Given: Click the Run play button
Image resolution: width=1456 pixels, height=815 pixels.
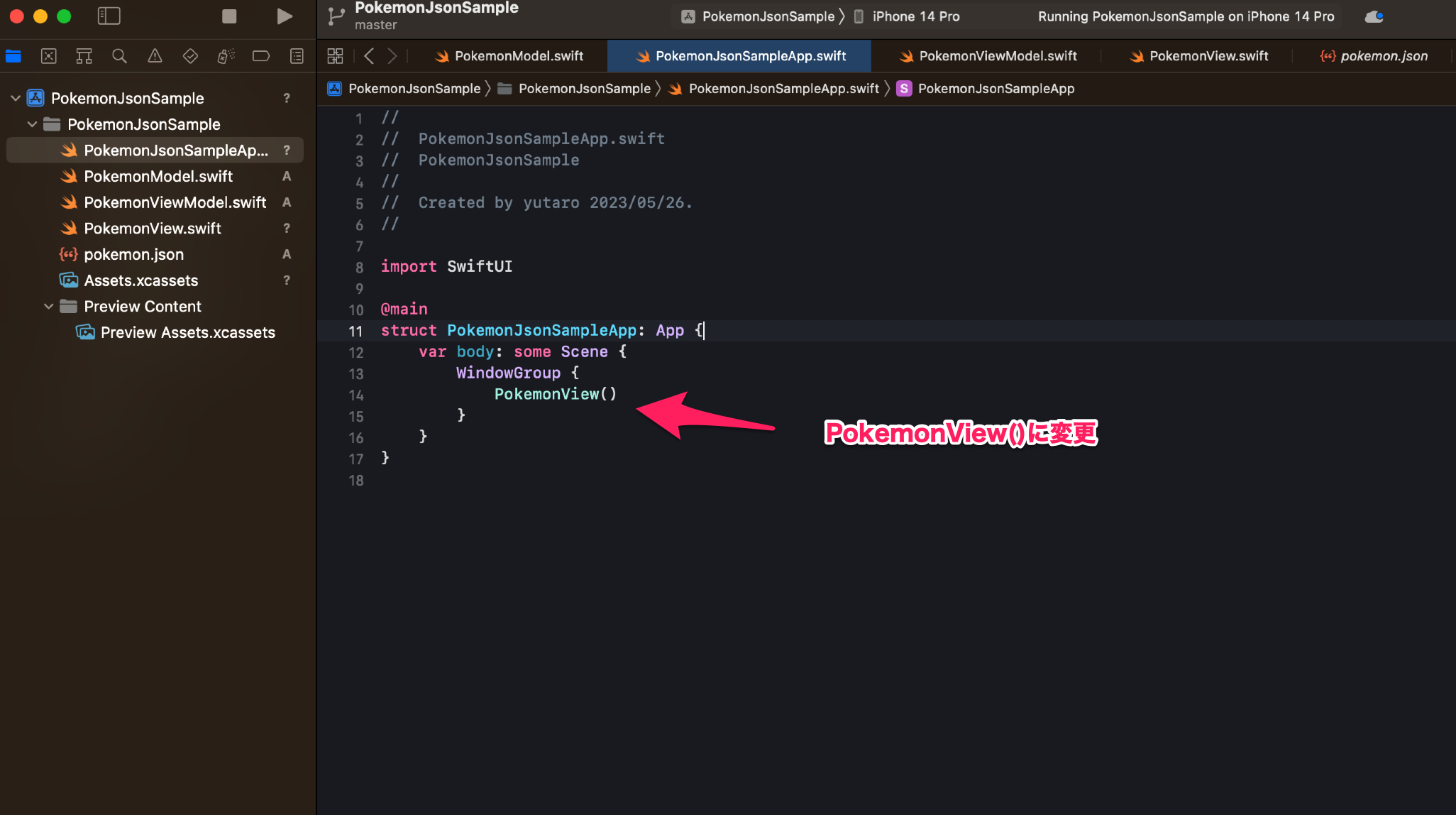Looking at the screenshot, I should pos(285,16).
